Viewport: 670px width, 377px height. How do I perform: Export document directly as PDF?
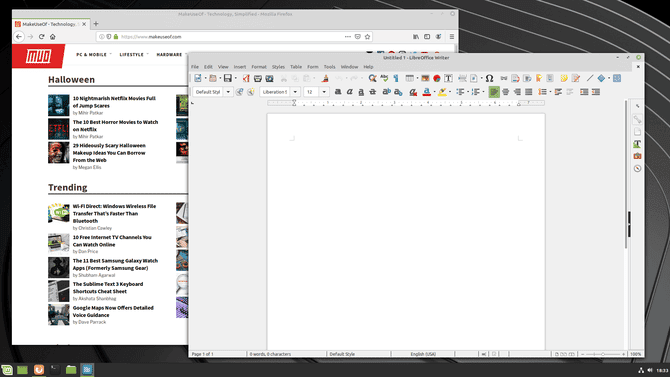click(246, 78)
